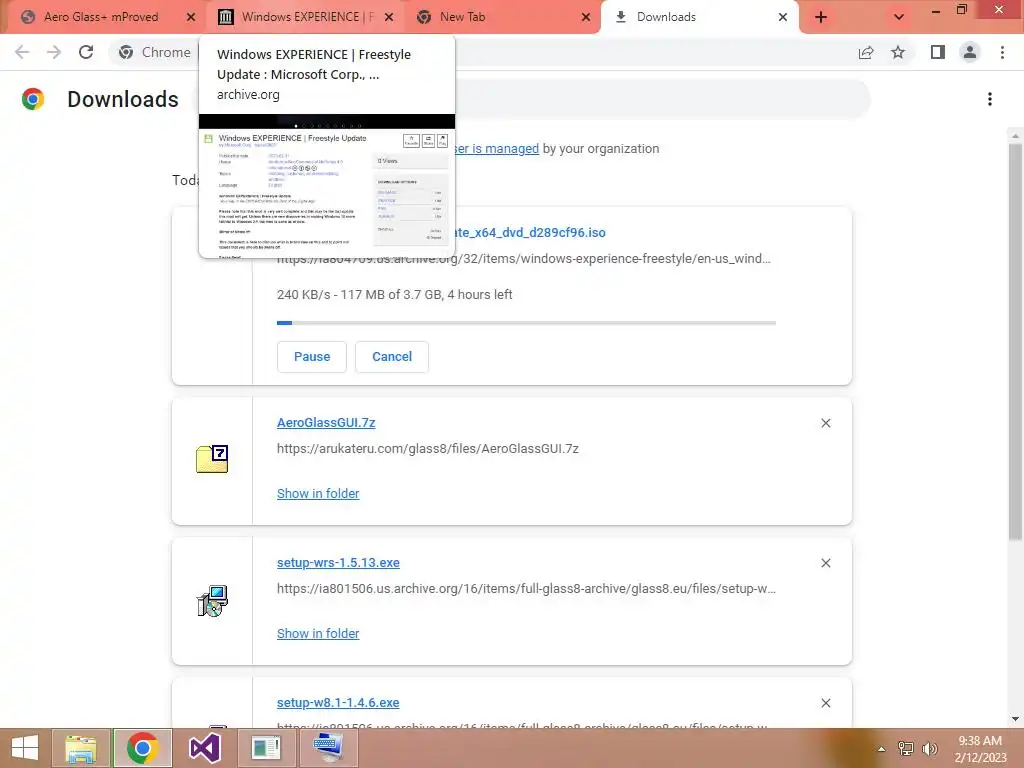Open the network status tray icon
Image resolution: width=1024 pixels, height=768 pixels.
coord(906,748)
